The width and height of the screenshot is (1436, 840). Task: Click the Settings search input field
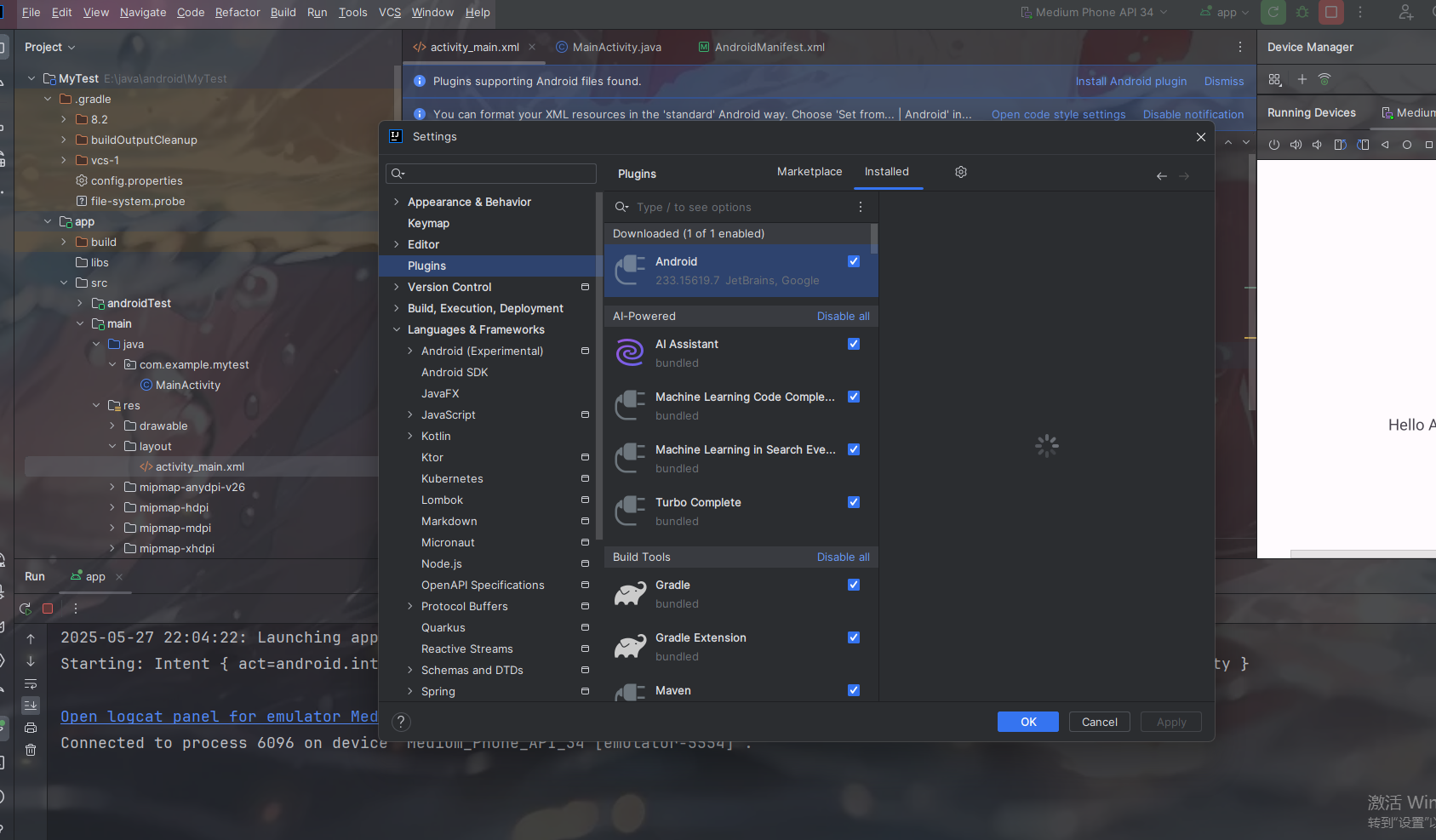pos(491,174)
